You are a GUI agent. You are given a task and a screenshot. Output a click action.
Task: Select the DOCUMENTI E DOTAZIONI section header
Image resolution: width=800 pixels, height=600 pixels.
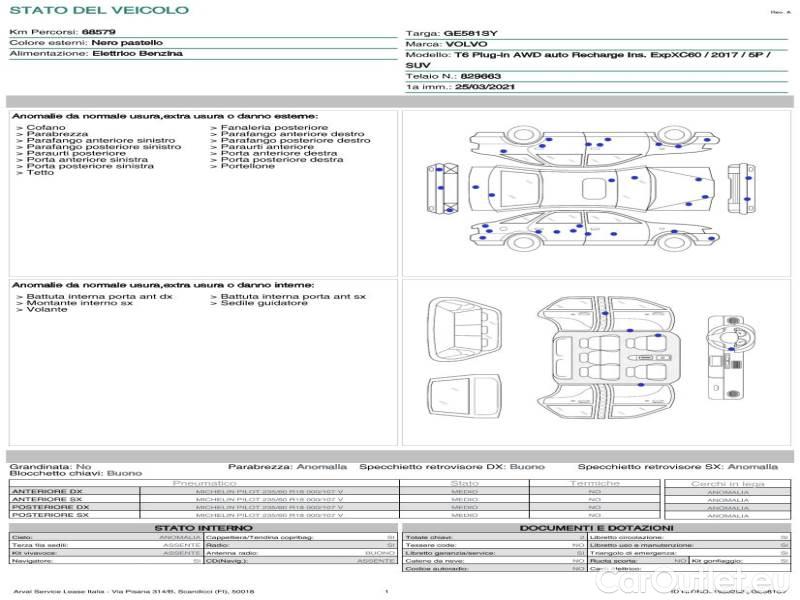click(596, 527)
